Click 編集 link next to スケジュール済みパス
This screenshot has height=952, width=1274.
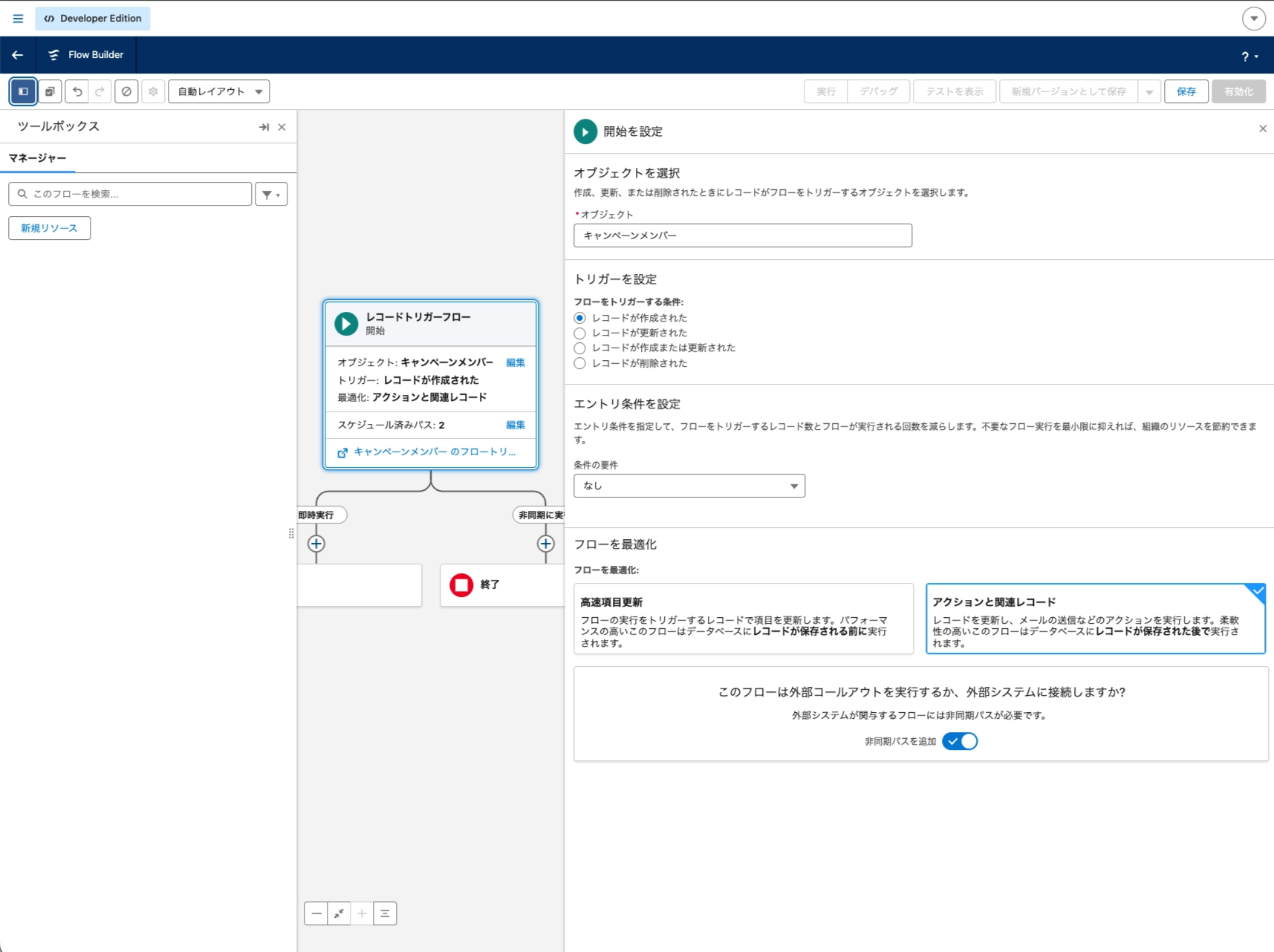click(x=516, y=425)
